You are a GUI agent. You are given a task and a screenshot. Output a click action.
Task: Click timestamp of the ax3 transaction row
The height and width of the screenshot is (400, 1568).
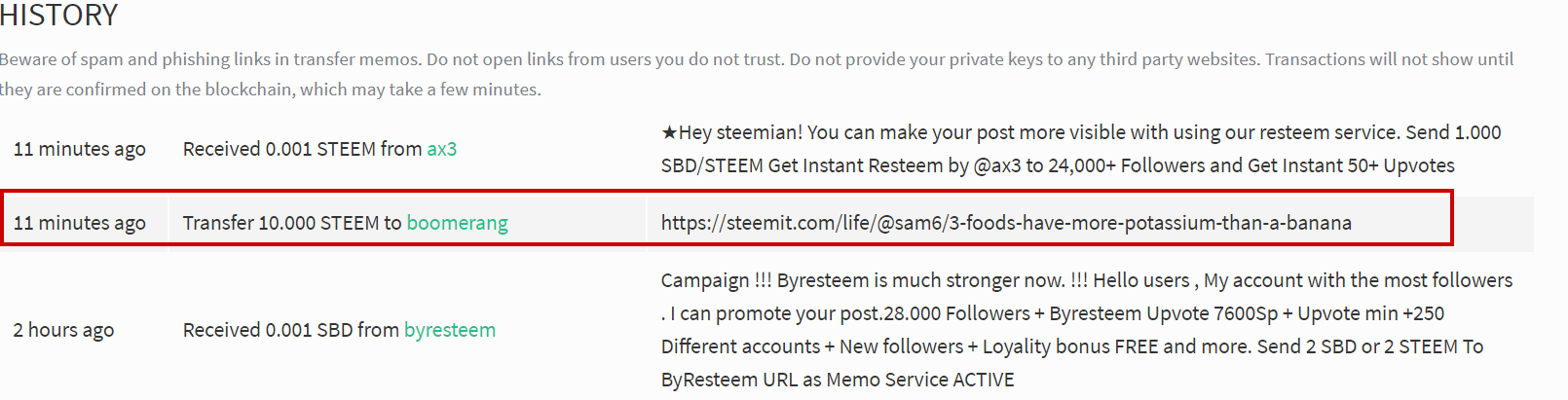point(80,149)
